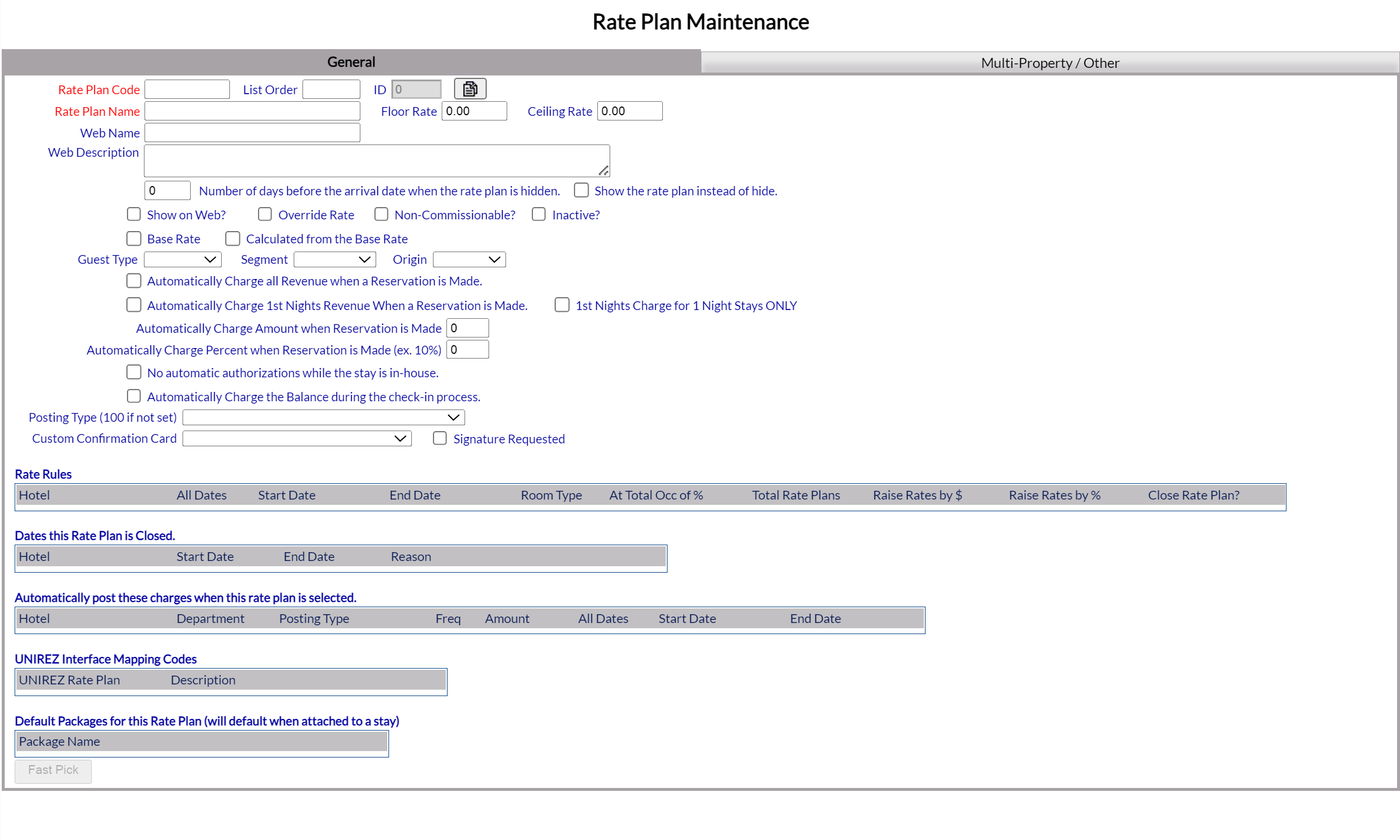The height and width of the screenshot is (840, 1400).
Task: Click the Rate Plan Name field
Action: [x=252, y=111]
